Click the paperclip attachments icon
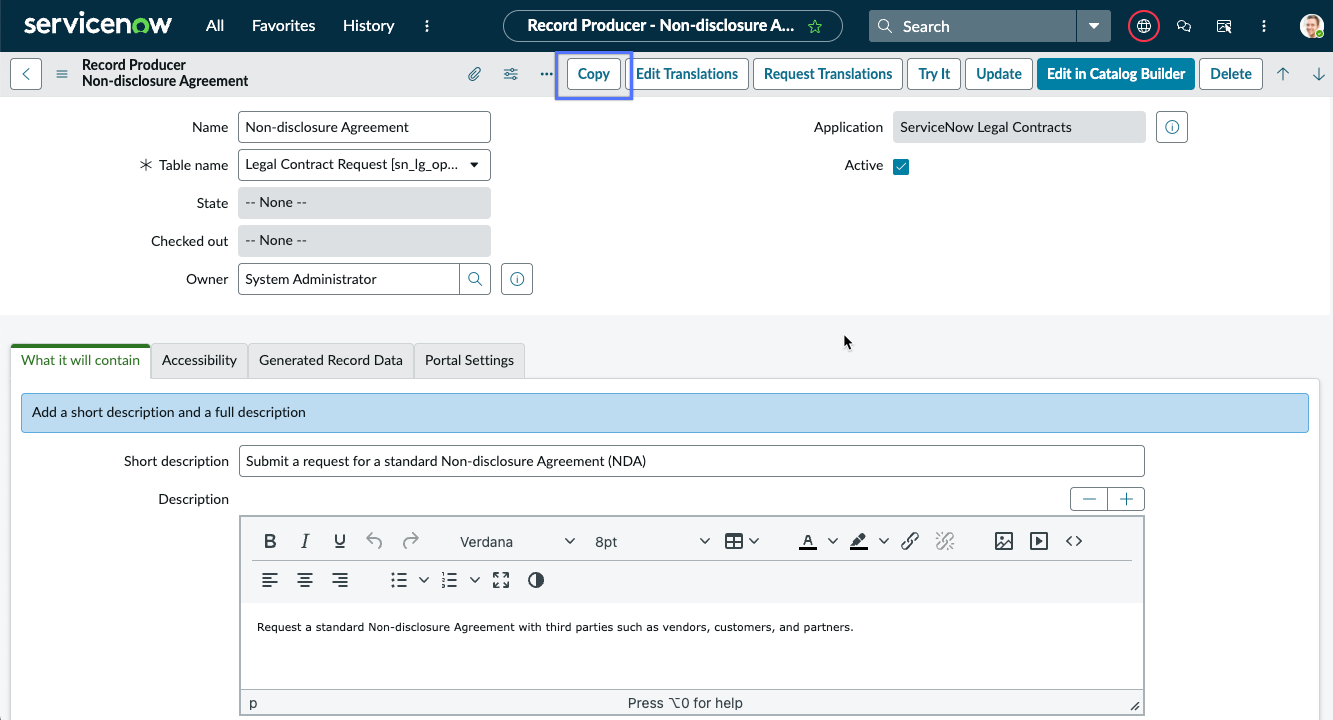Screen dimensions: 1333x720 click(x=475, y=74)
